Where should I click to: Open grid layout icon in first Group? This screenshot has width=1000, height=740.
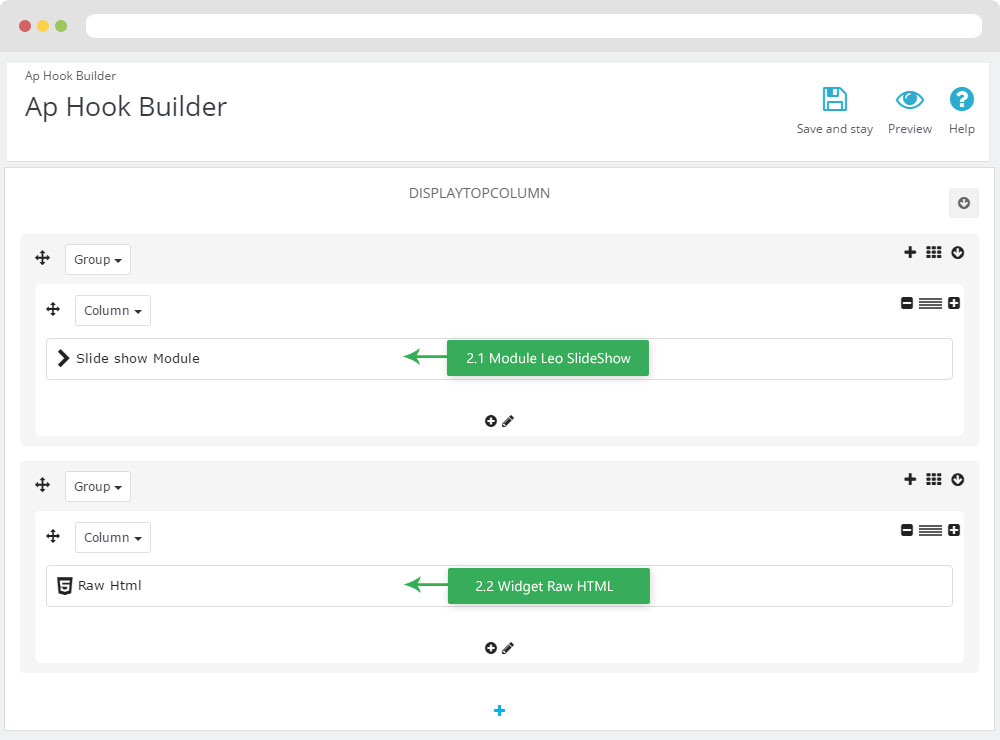pos(934,252)
